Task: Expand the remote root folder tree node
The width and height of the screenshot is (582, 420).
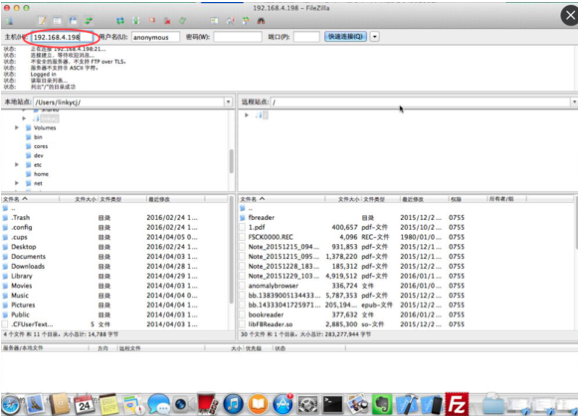Action: (246, 115)
